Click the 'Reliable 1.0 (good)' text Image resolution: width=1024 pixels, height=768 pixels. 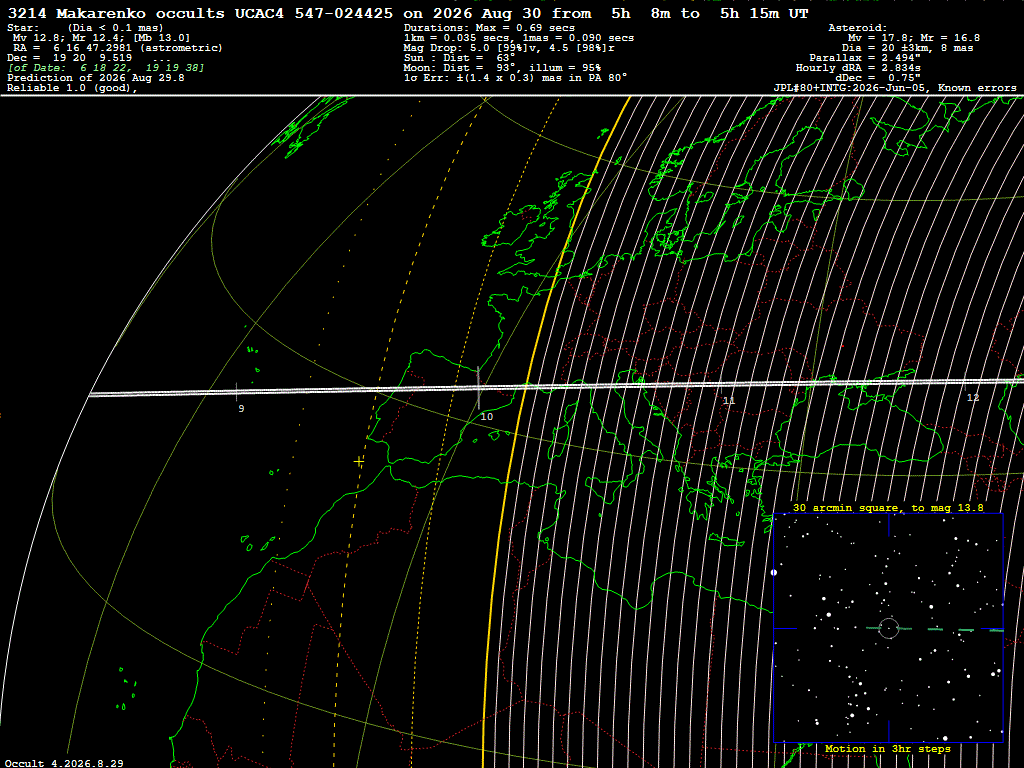coord(72,88)
